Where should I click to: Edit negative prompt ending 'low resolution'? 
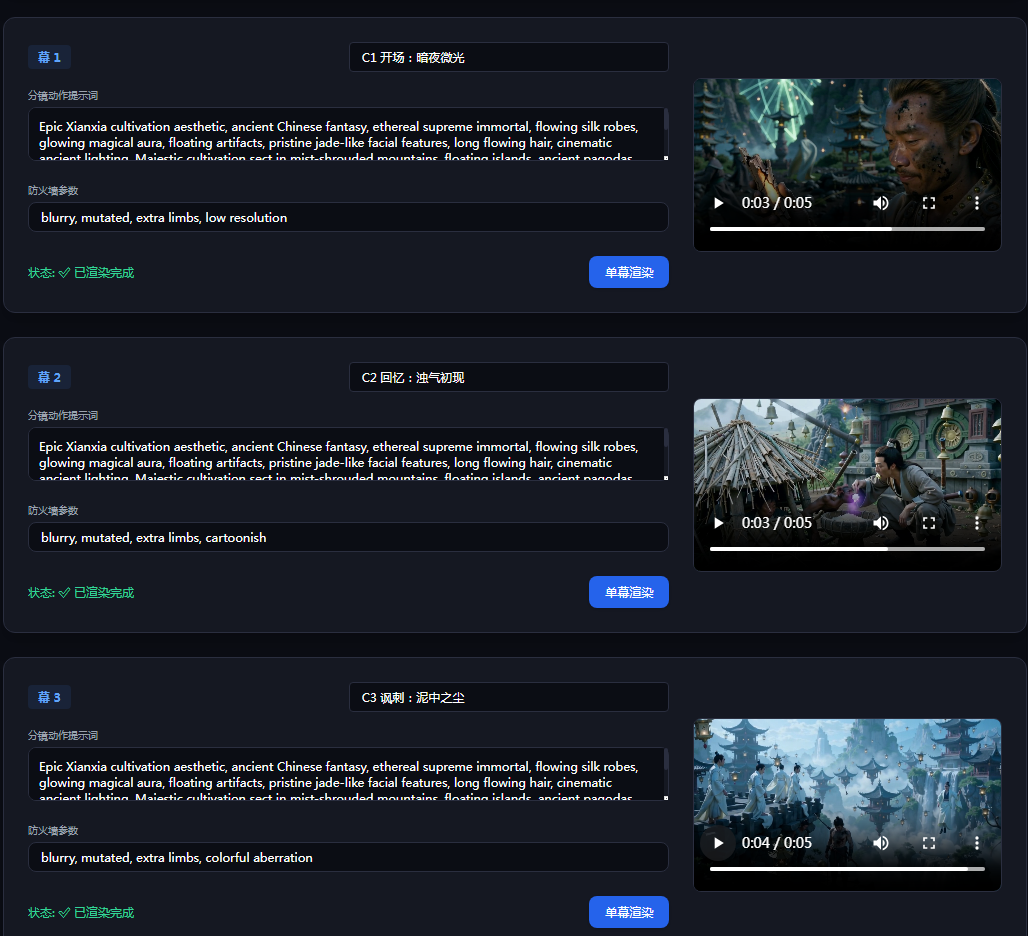[x=348, y=217]
